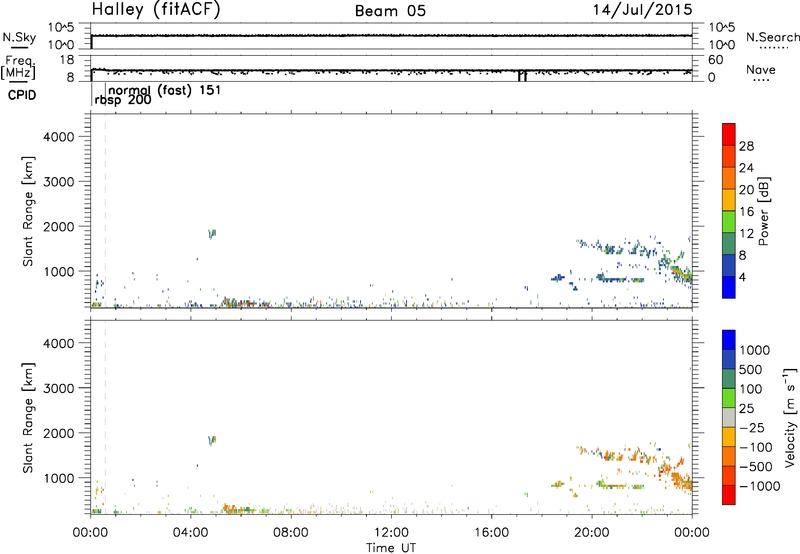Click '4000' on the power panel range axis
The image size is (800, 554).
pos(59,137)
